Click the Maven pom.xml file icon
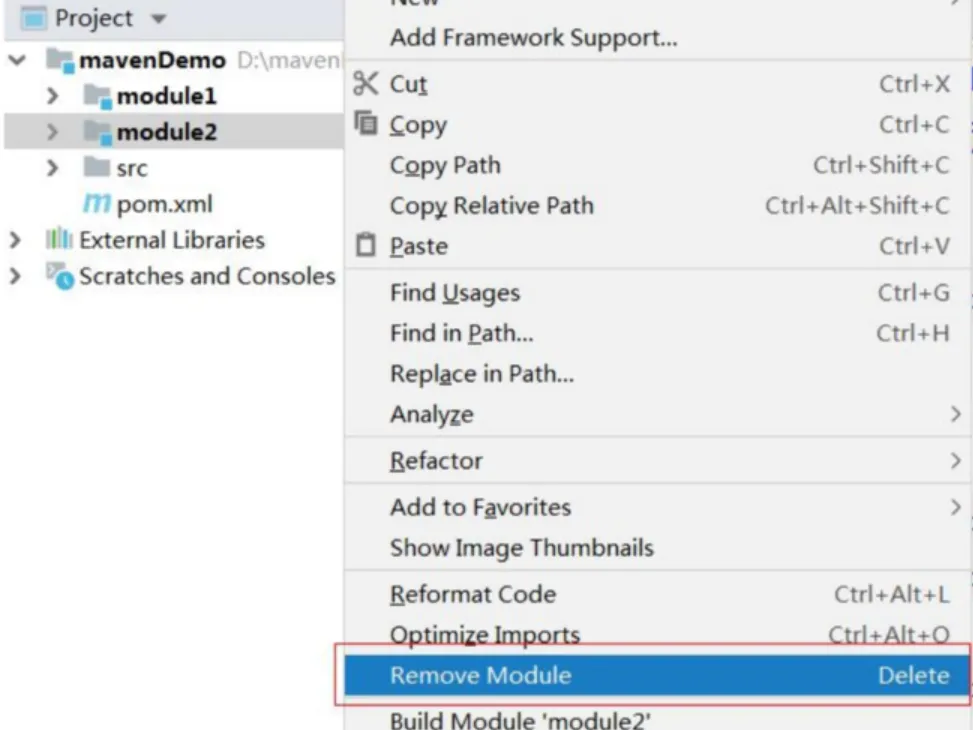Image resolution: width=973 pixels, height=730 pixels. click(x=97, y=203)
